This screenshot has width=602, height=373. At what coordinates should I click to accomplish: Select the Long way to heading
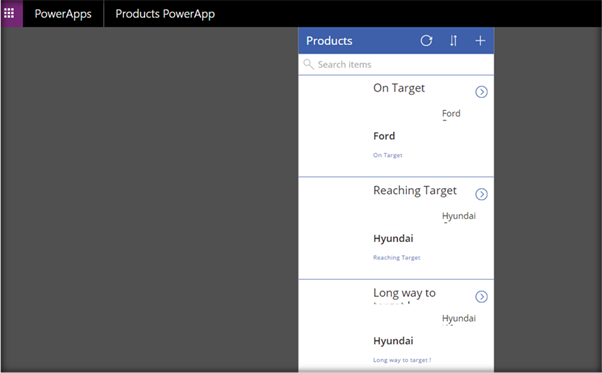[x=404, y=293]
